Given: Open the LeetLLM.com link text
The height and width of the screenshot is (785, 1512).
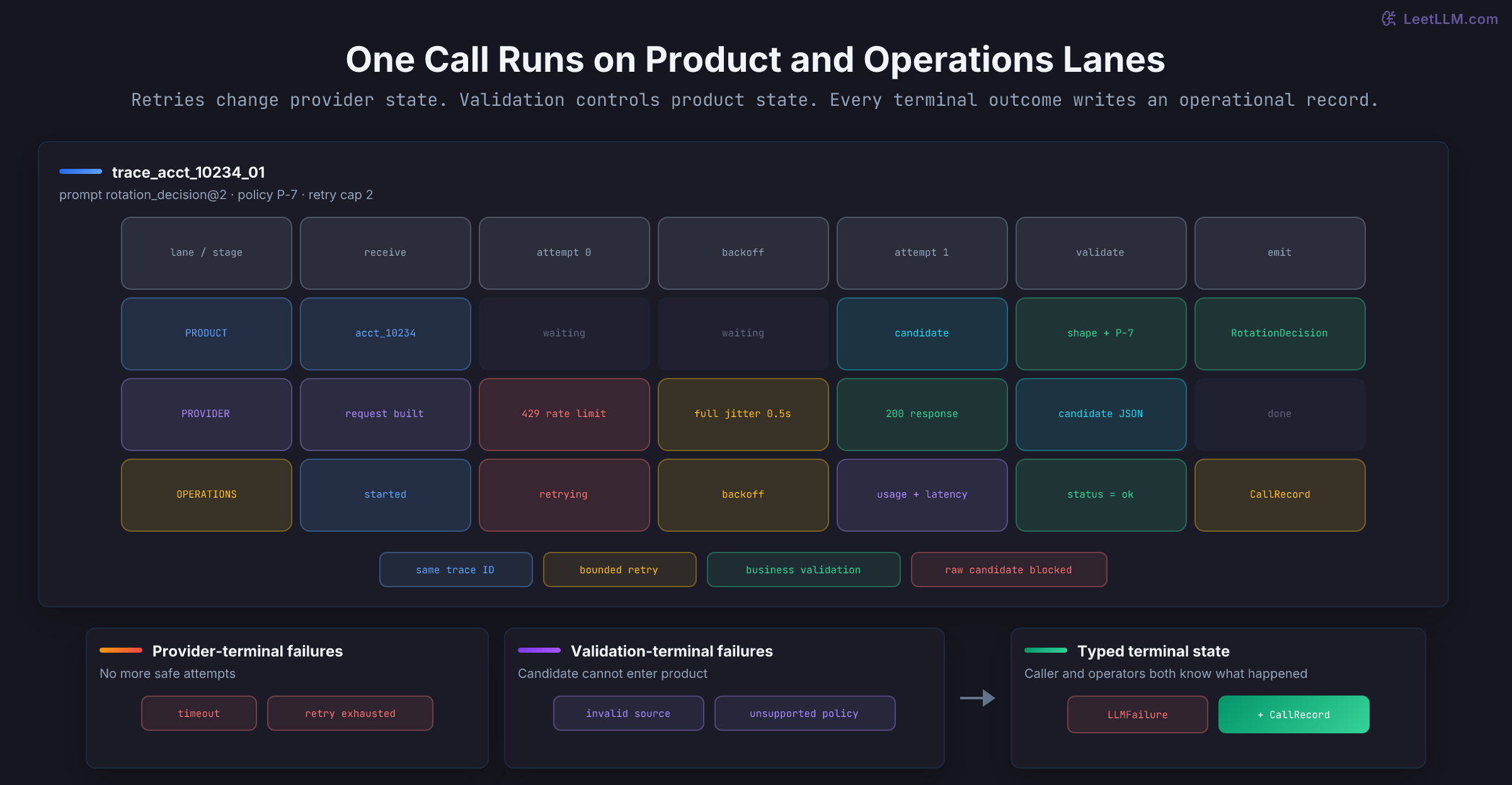Looking at the screenshot, I should (x=1450, y=20).
